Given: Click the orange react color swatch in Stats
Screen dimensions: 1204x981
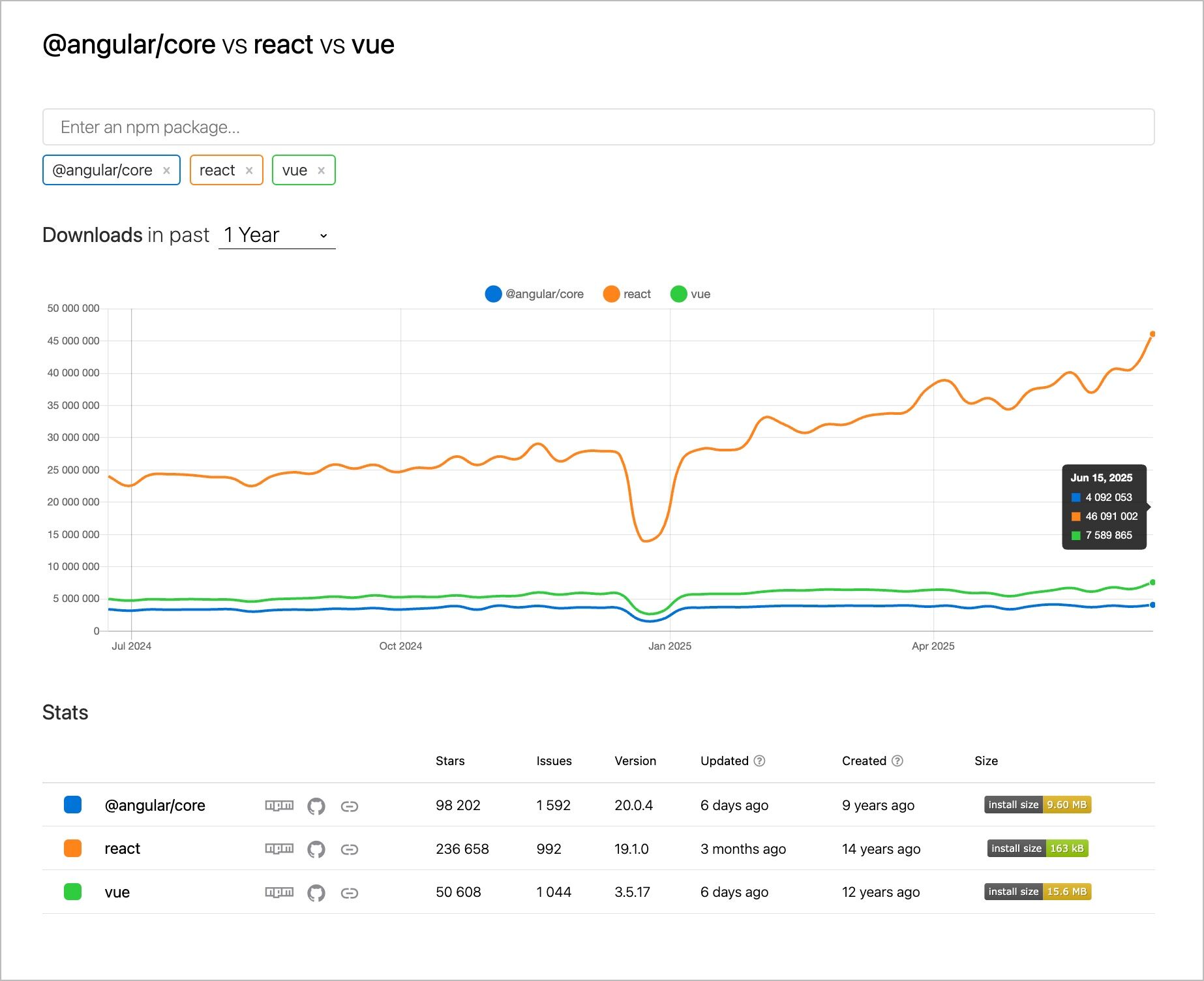Looking at the screenshot, I should point(72,848).
